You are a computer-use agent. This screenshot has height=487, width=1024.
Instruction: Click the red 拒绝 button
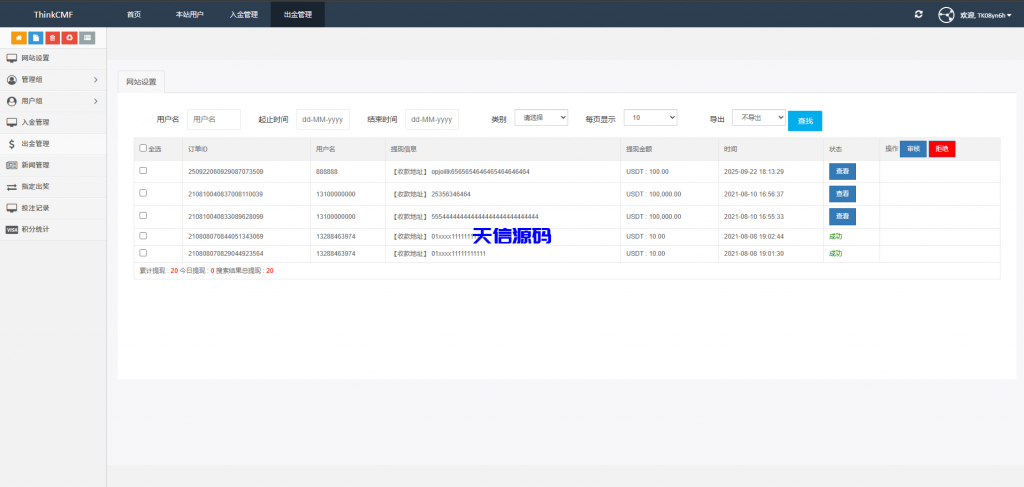941,148
